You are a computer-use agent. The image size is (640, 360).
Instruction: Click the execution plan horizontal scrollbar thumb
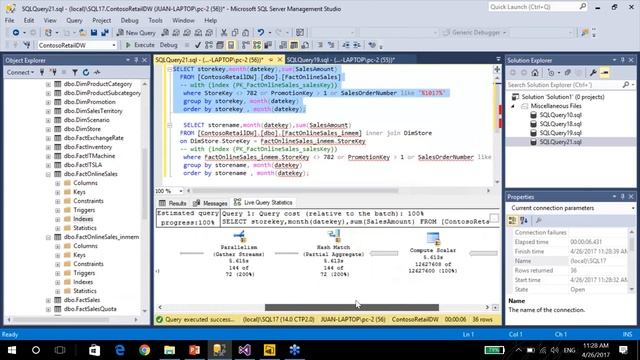tap(351, 307)
